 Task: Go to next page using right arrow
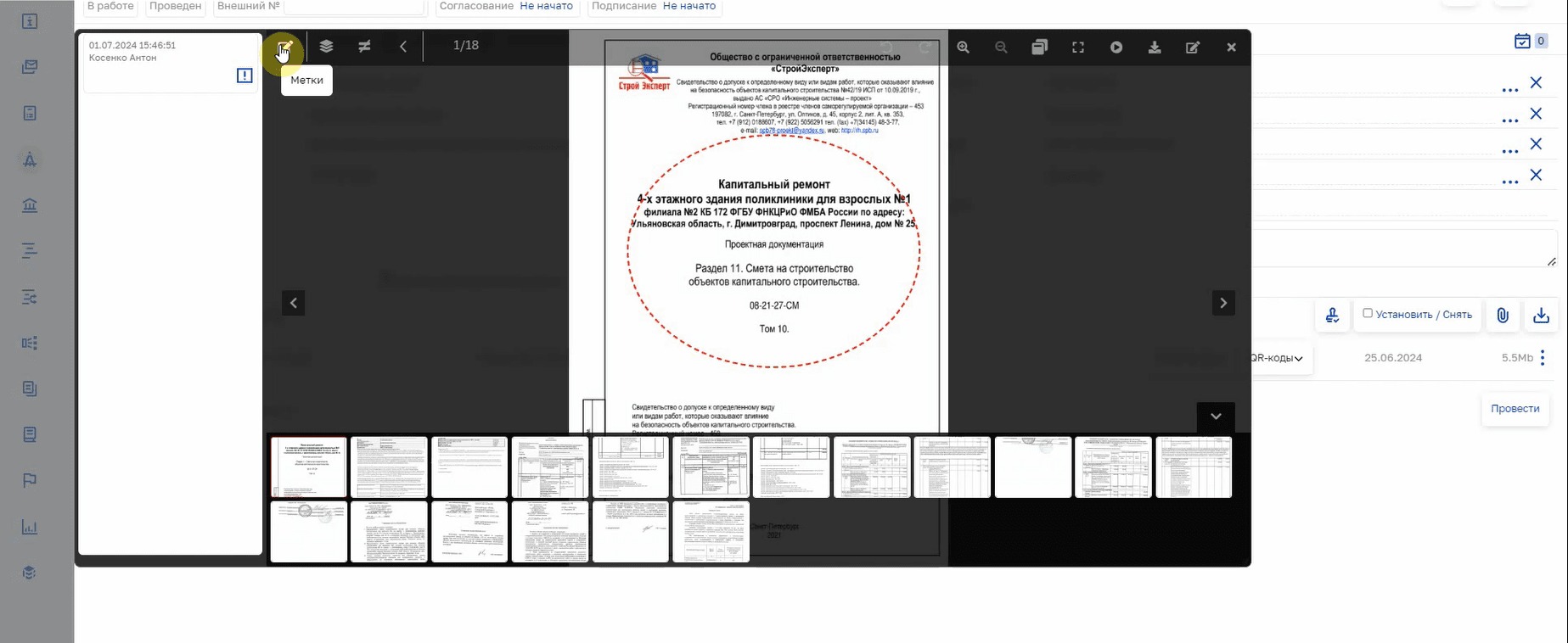click(x=1223, y=303)
